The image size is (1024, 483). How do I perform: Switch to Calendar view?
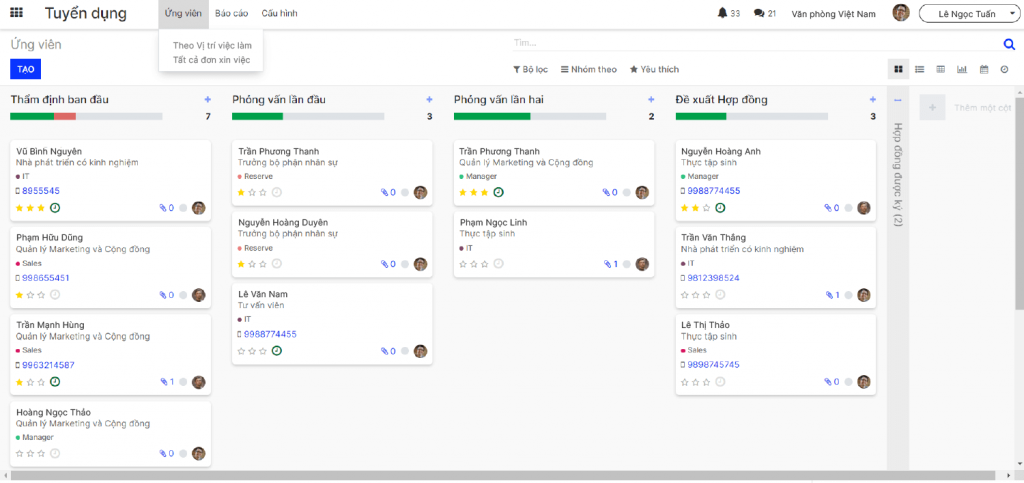point(984,69)
